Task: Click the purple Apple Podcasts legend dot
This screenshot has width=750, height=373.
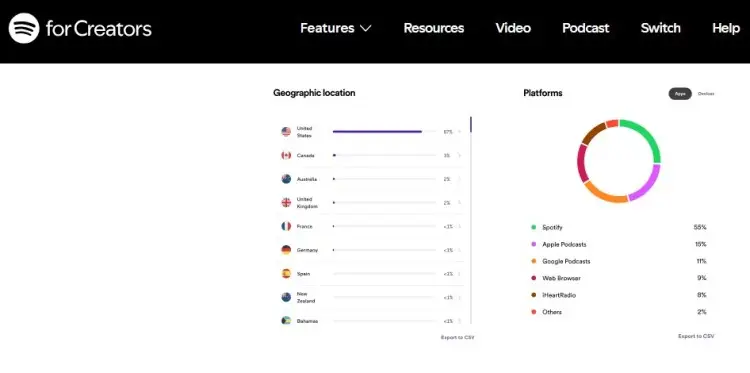Action: 533,244
